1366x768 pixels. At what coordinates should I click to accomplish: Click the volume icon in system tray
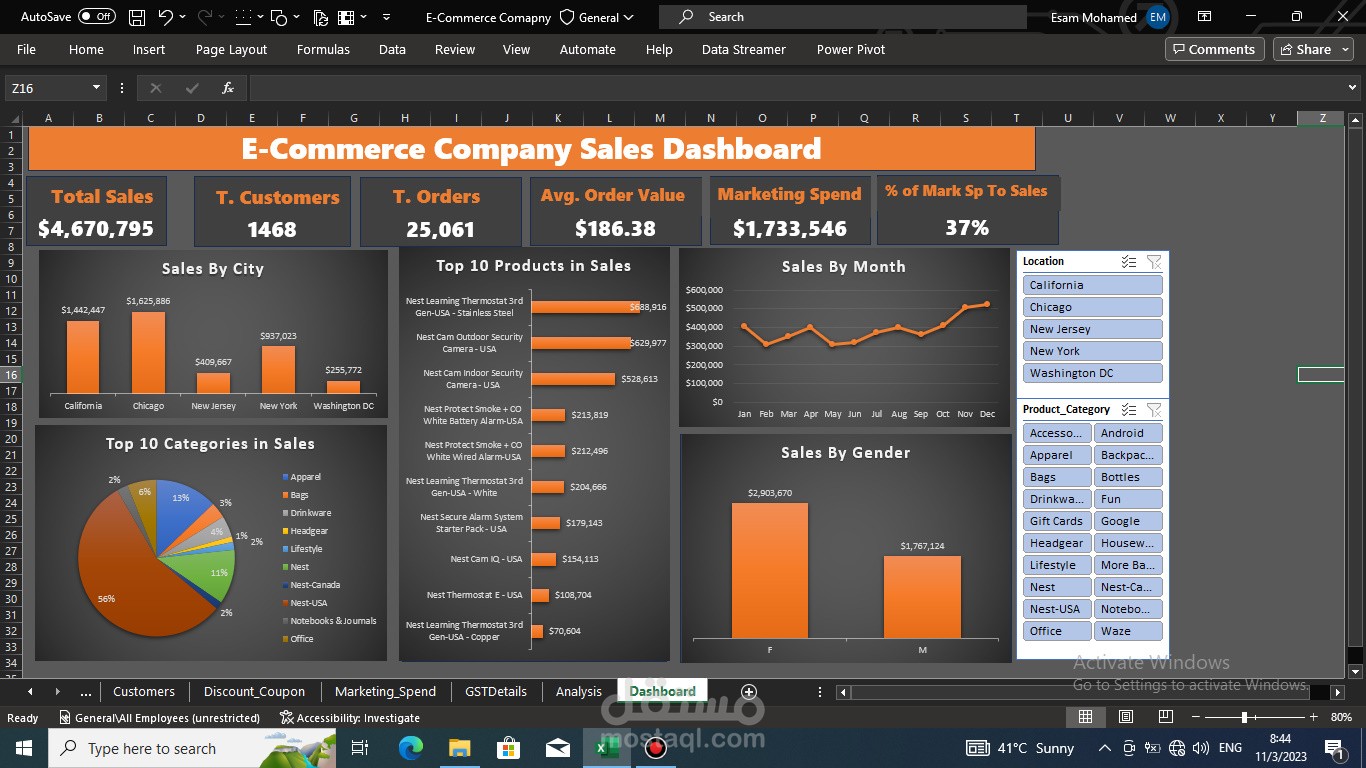coord(1202,748)
